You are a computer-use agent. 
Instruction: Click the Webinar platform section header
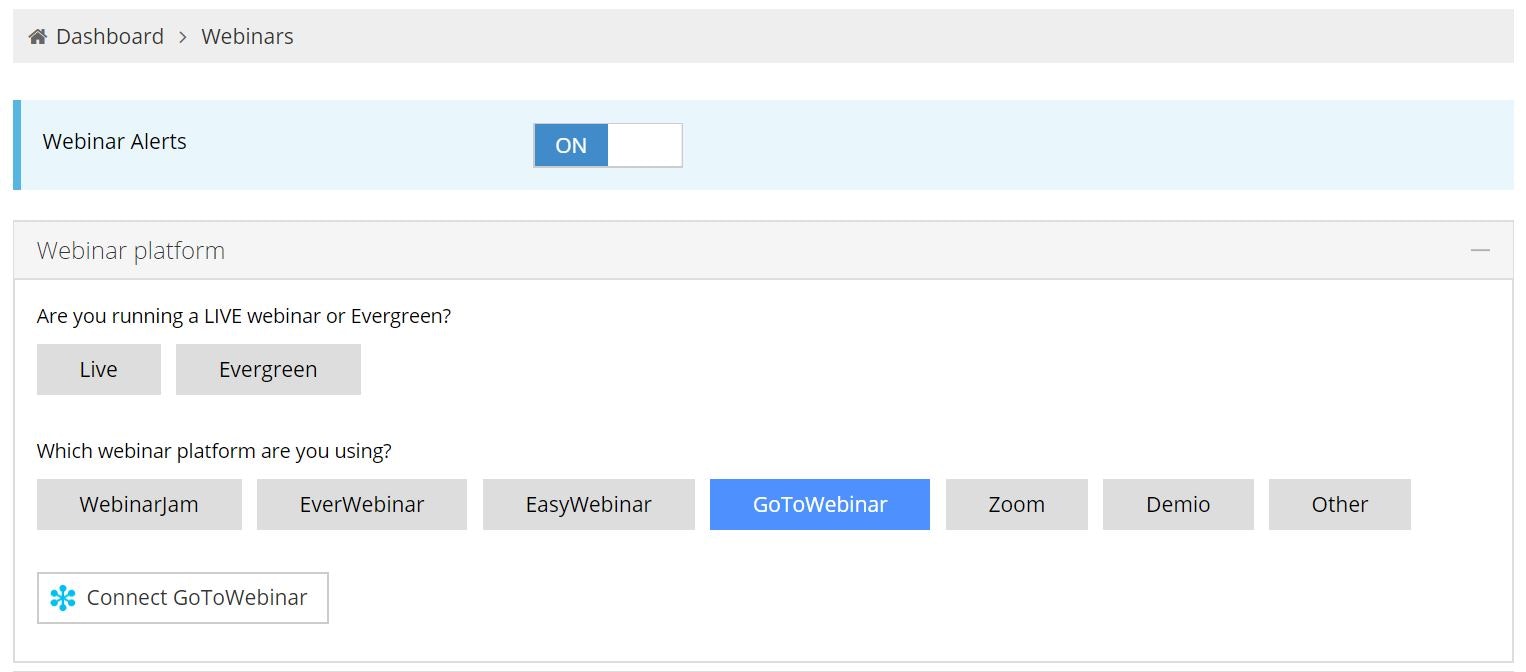(130, 250)
